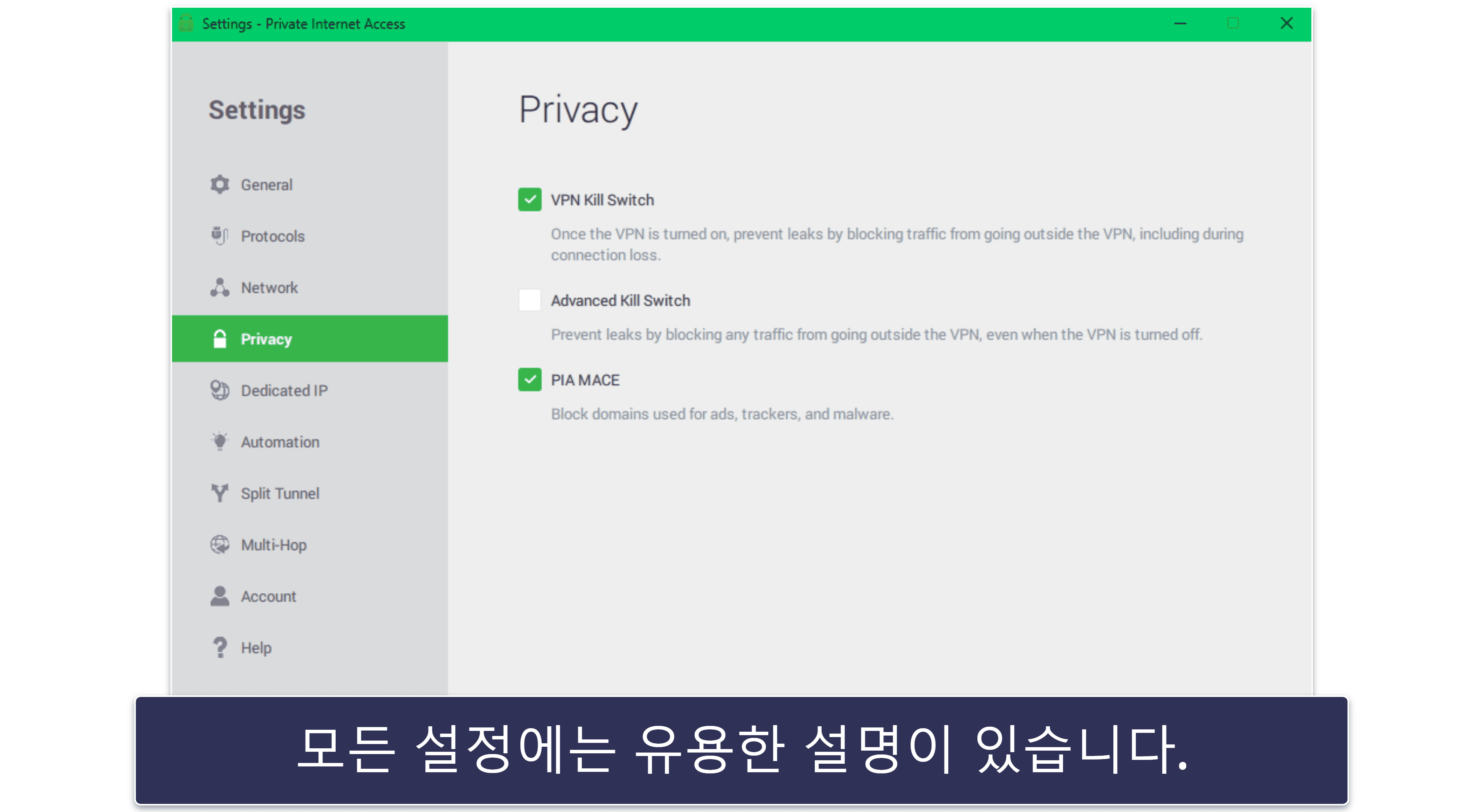Select the Privacy tab label
The height and width of the screenshot is (812, 1483).
(x=266, y=339)
